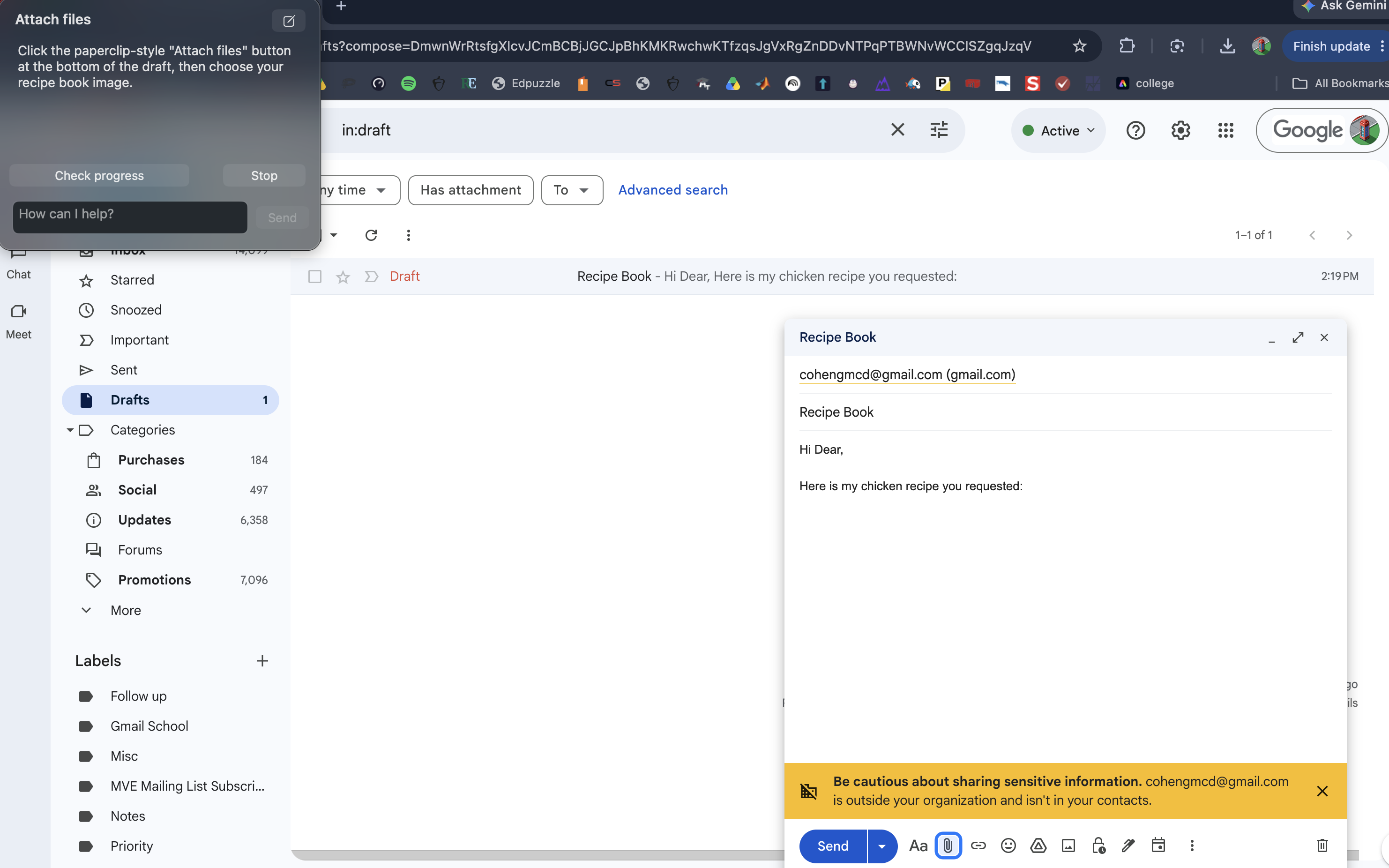Expand the To filter dropdown
The width and height of the screenshot is (1389, 868).
point(572,190)
